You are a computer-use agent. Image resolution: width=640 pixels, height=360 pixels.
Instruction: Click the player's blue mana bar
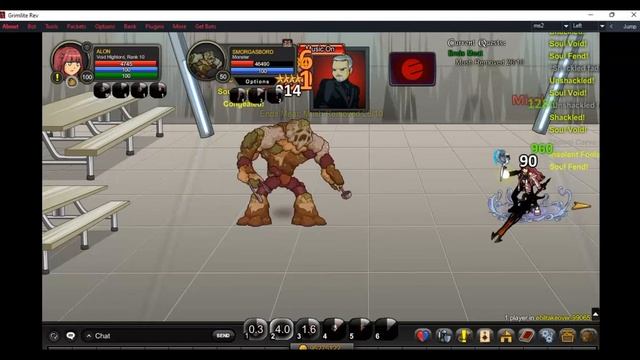(126, 70)
